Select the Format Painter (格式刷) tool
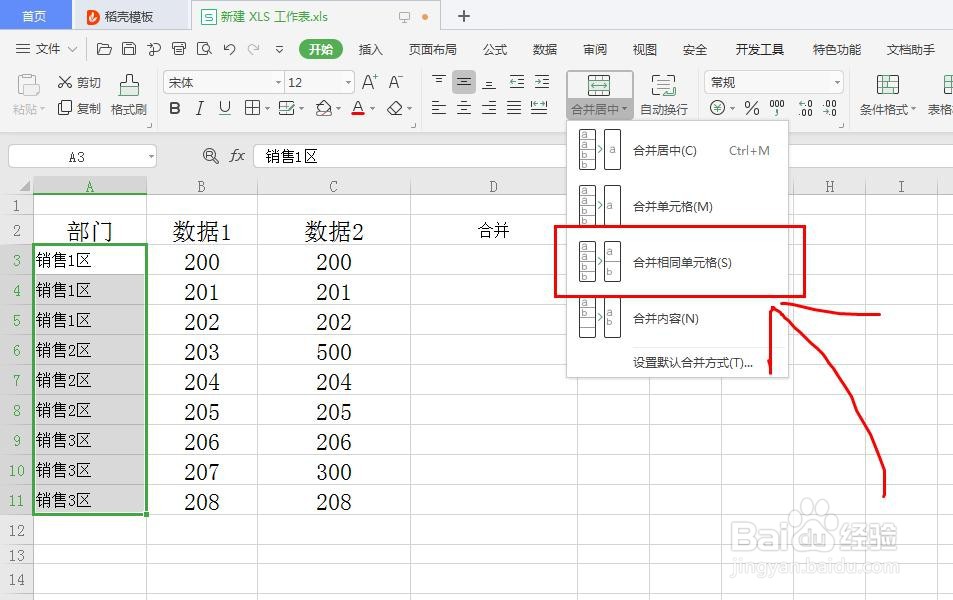The image size is (953, 600). (x=128, y=95)
